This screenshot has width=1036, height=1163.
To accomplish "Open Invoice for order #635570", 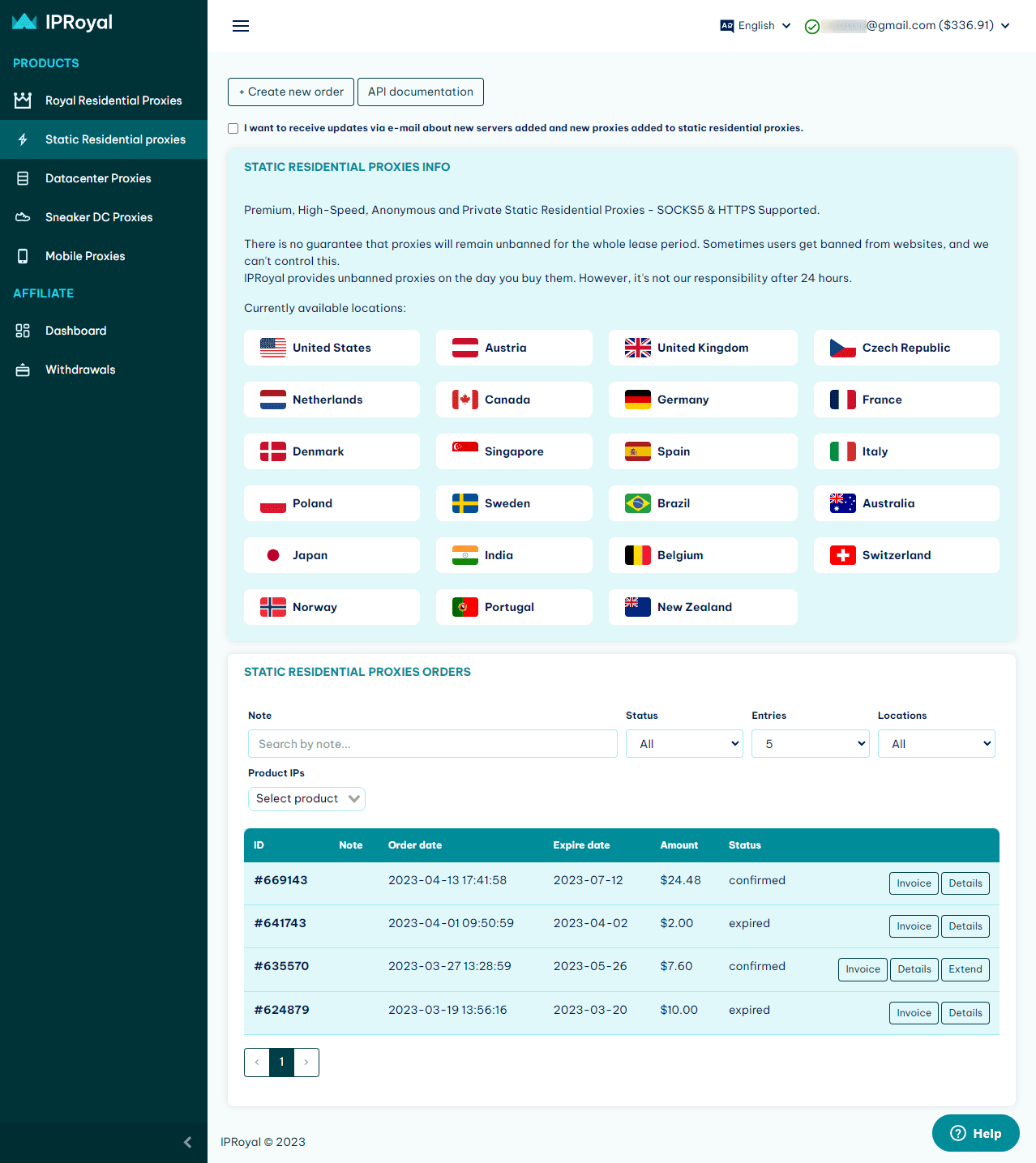I will (x=863, y=969).
